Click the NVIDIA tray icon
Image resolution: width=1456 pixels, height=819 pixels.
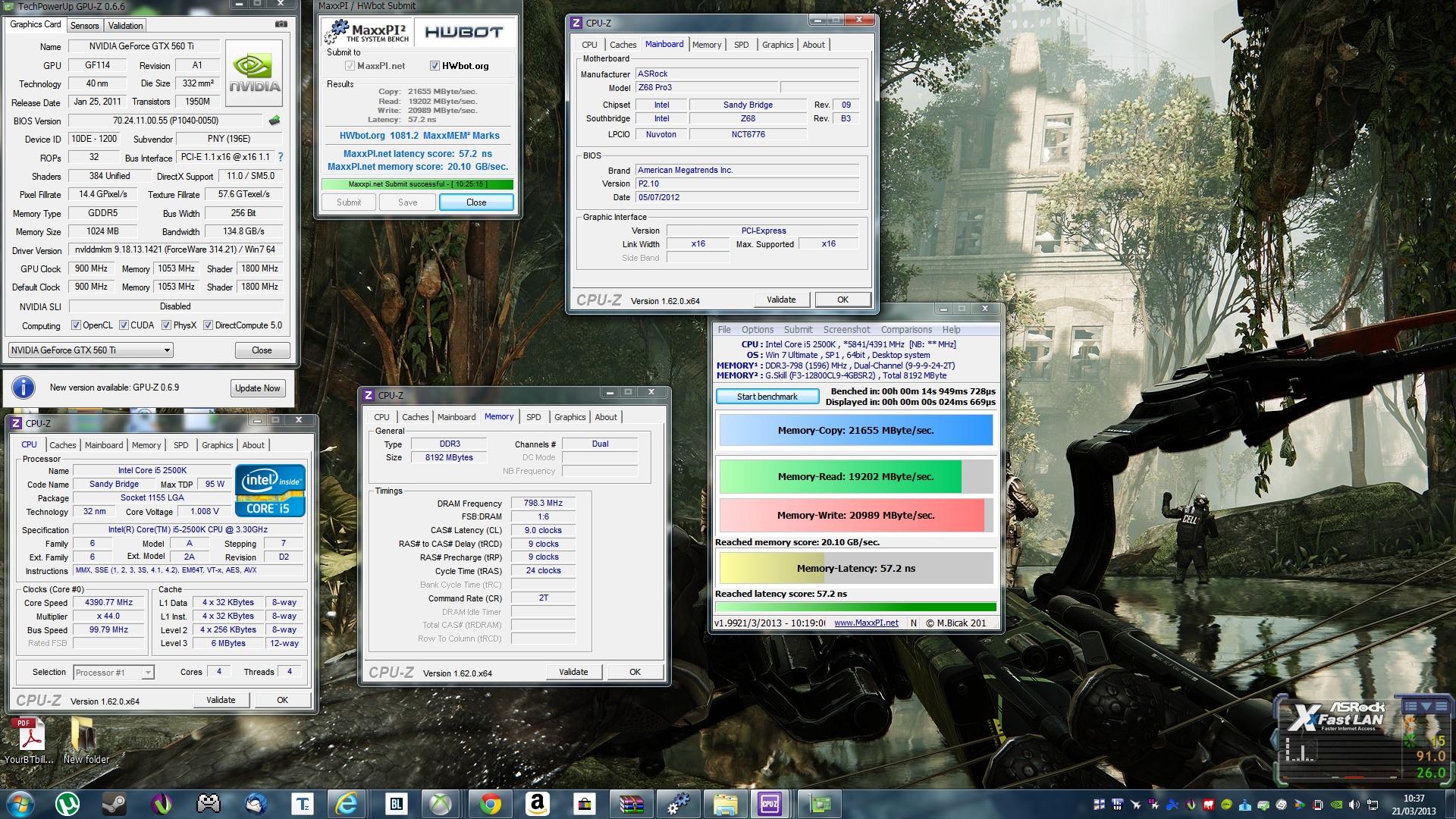pyautogui.click(x=1336, y=805)
